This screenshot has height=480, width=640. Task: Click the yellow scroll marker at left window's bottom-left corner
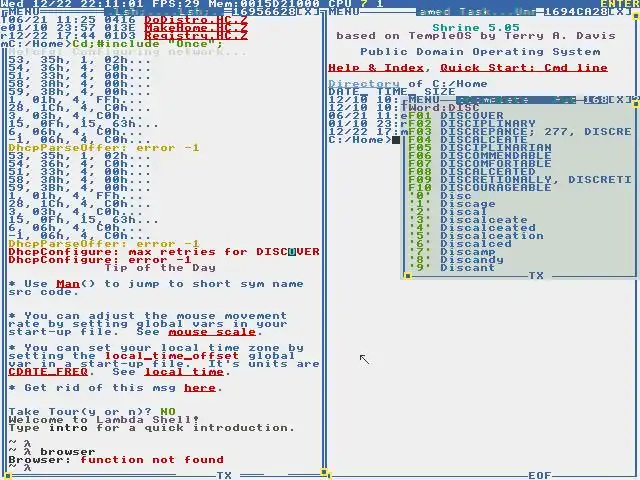pos(8,476)
